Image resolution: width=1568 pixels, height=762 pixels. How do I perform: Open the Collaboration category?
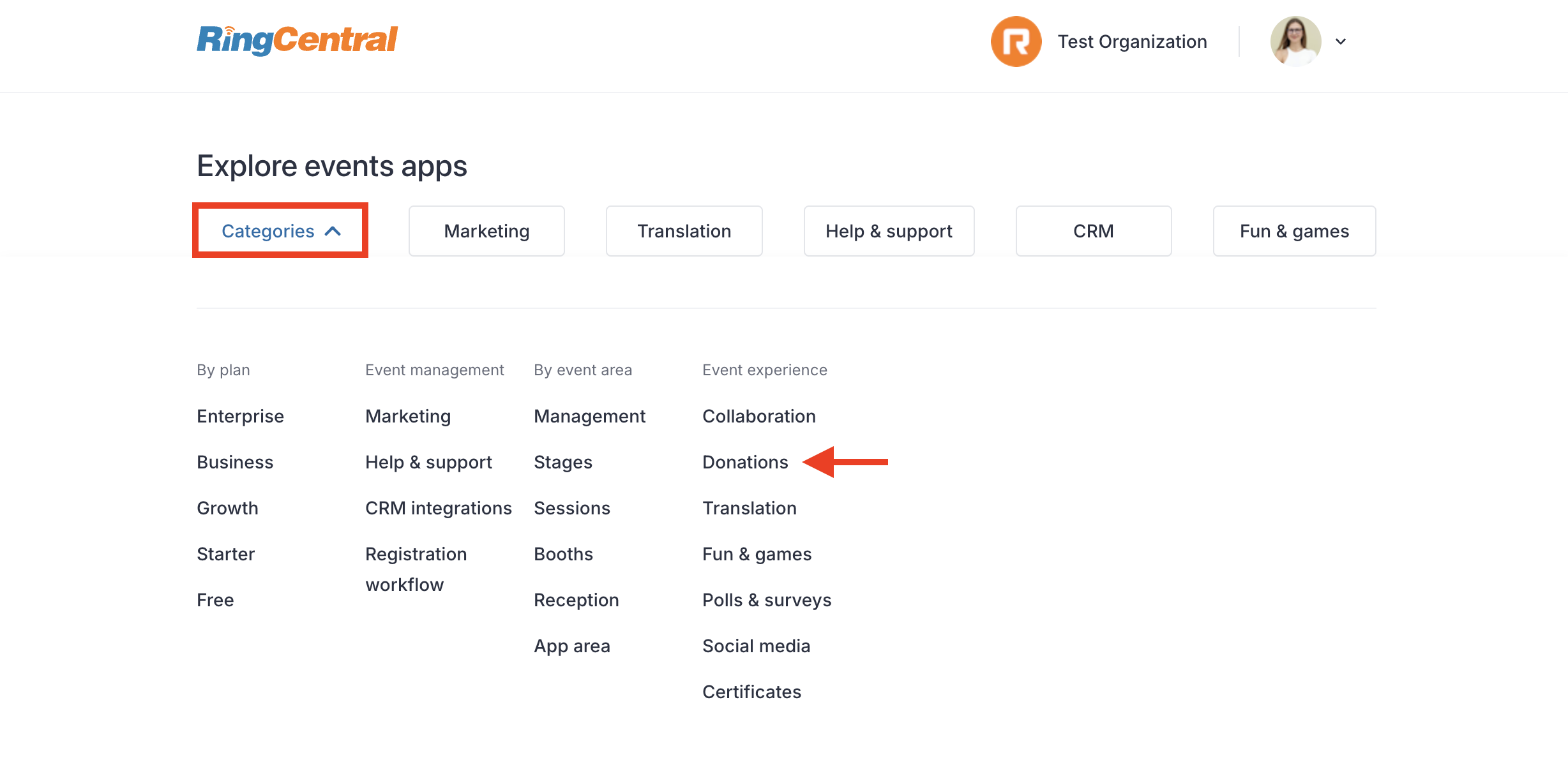[x=759, y=416]
